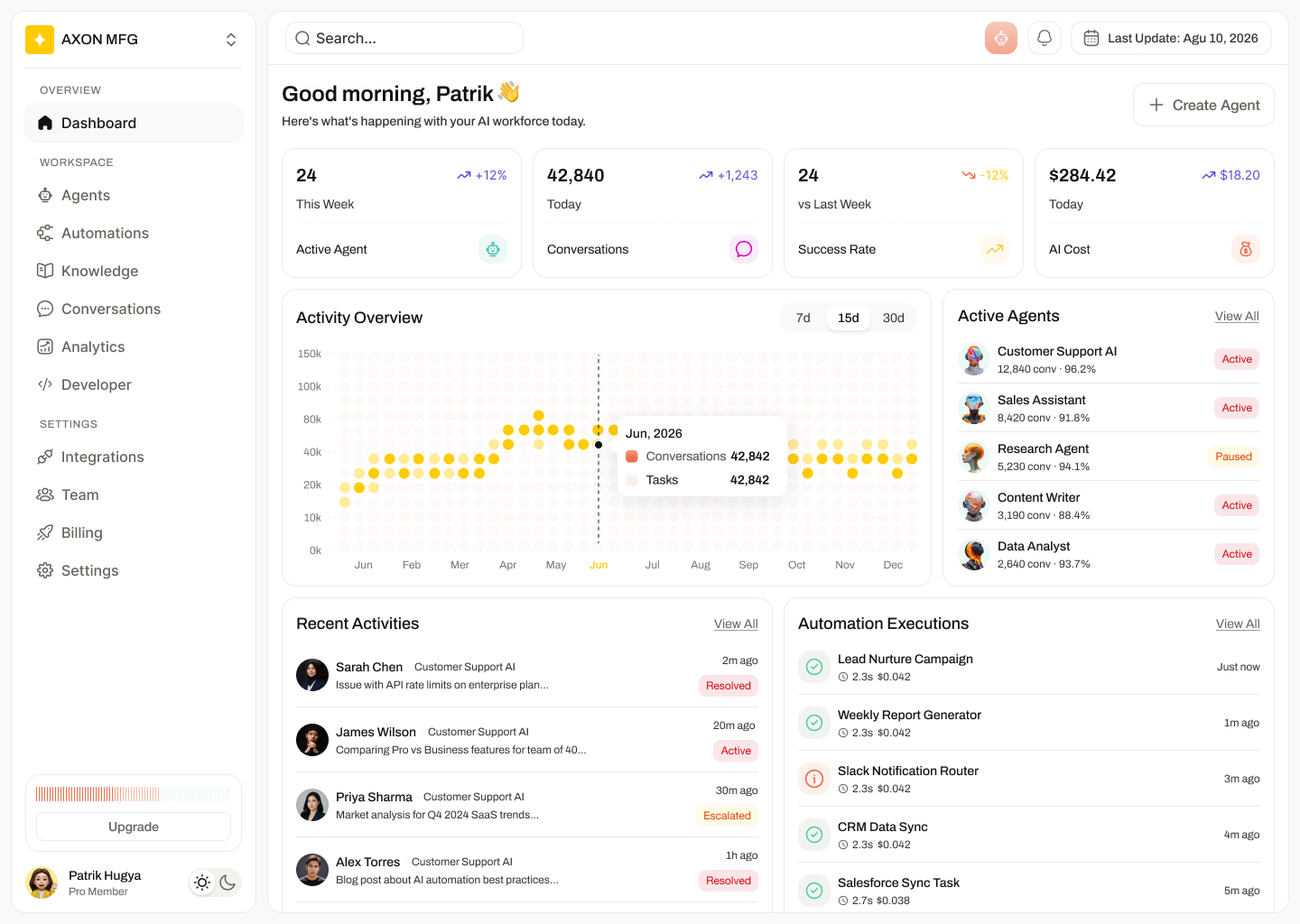Click the AXON MFG star logo icon
The width and height of the screenshot is (1300, 924).
(40, 40)
